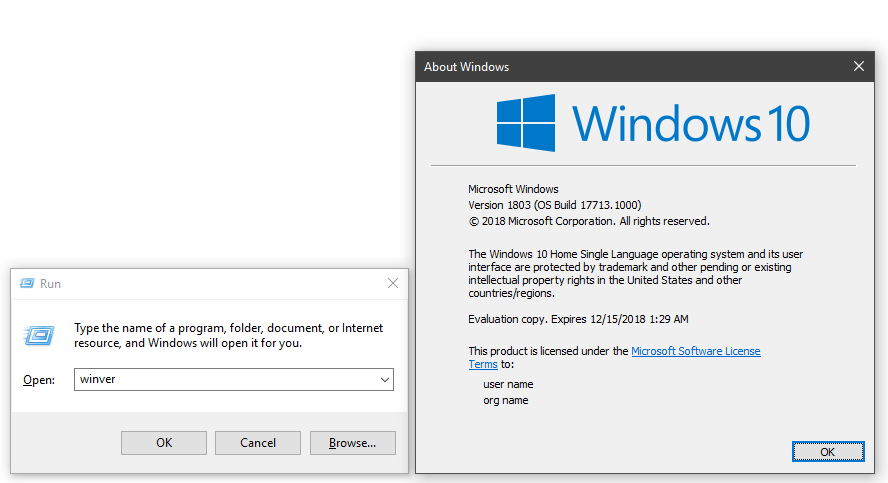Open the Browse... file picker

(x=352, y=443)
